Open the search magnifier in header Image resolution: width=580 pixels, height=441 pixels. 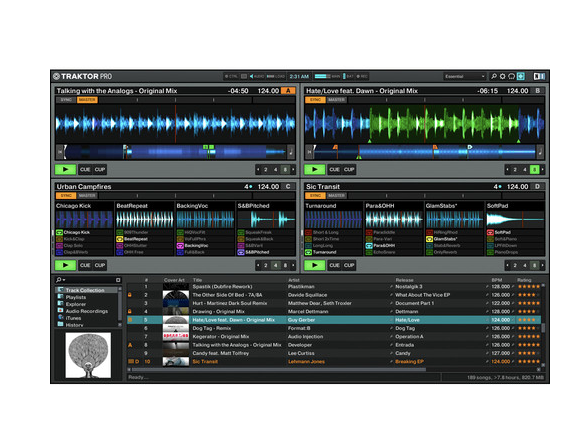pos(493,76)
